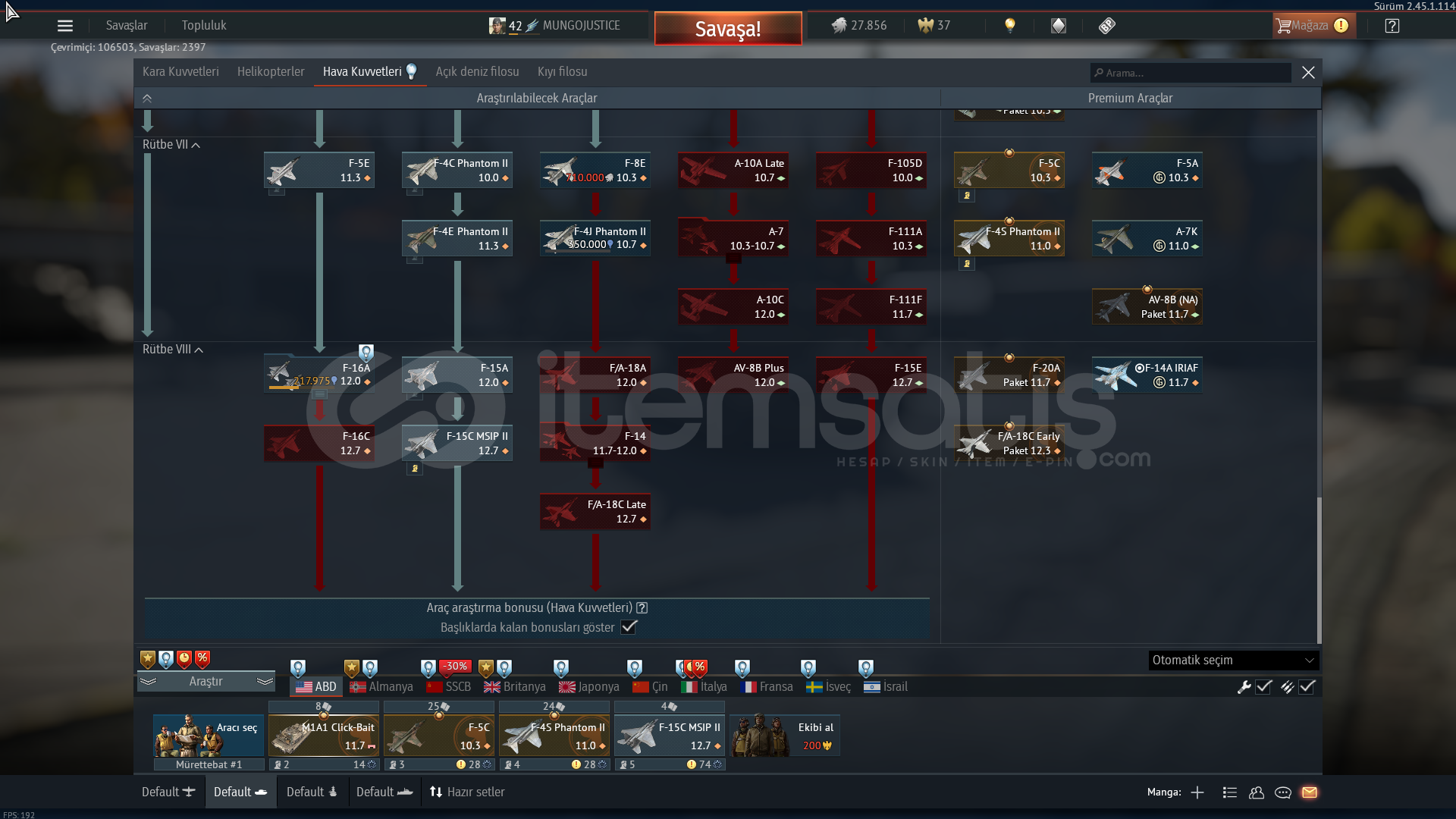The height and width of the screenshot is (819, 1456).
Task: Open the Topluluk menu
Action: (x=204, y=26)
